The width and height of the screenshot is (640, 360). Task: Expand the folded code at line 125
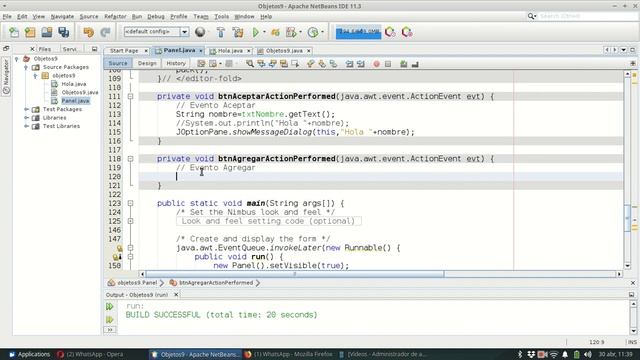[130, 221]
